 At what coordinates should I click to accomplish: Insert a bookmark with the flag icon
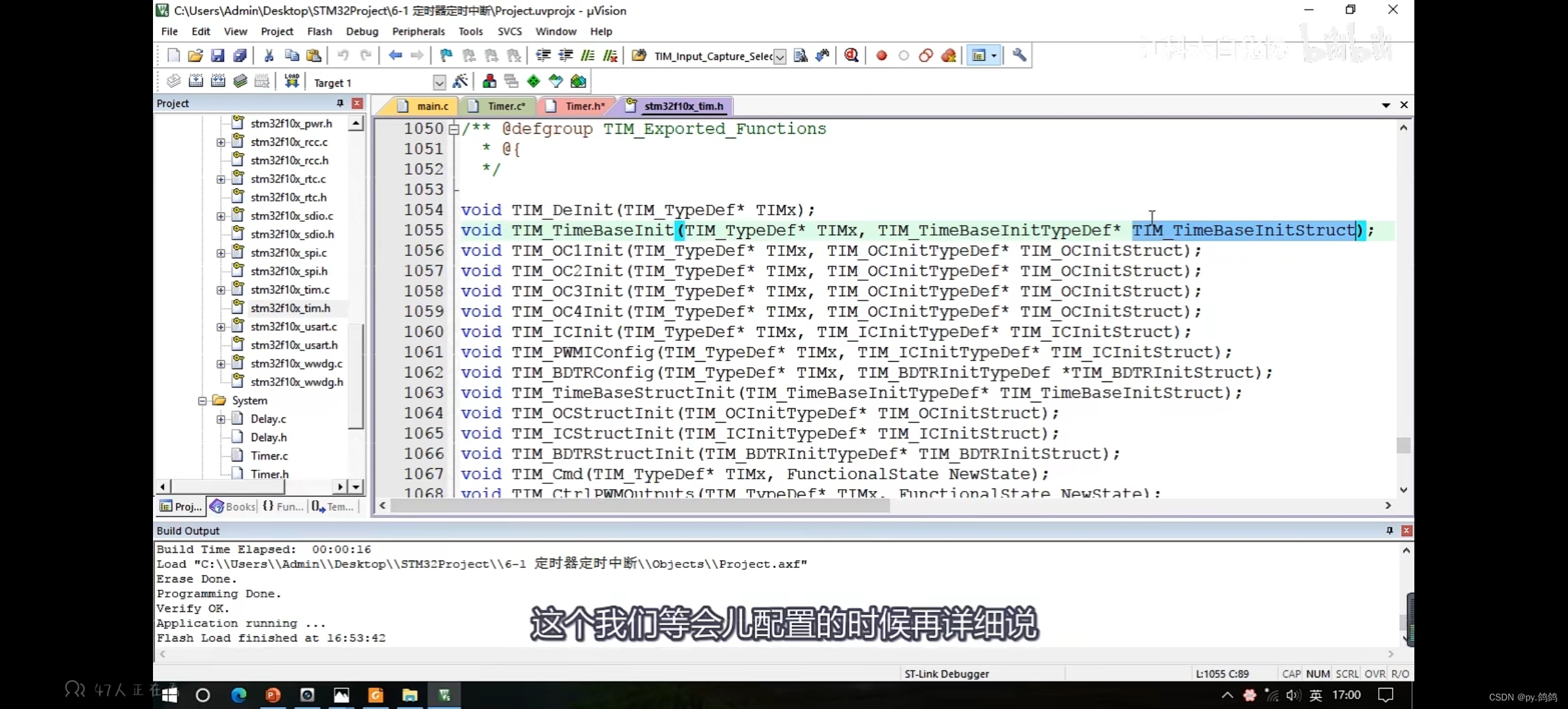click(x=446, y=56)
